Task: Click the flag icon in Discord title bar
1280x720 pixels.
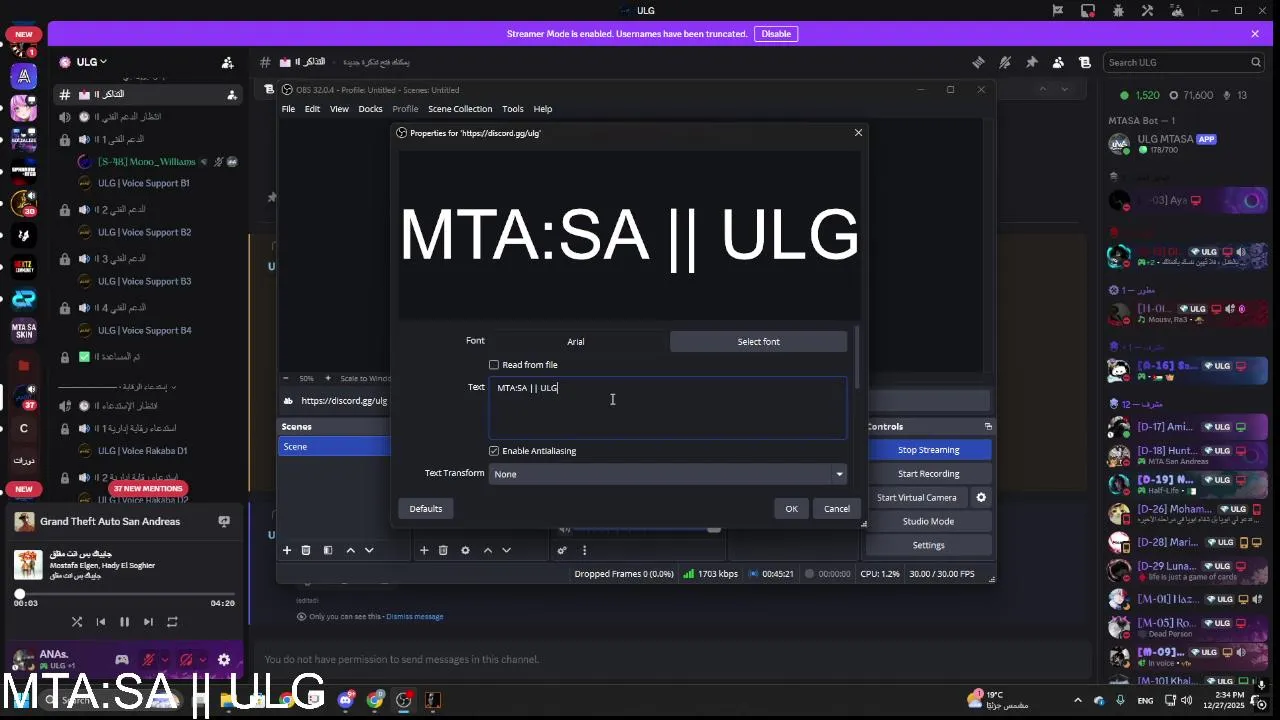Action: pyautogui.click(x=1058, y=10)
